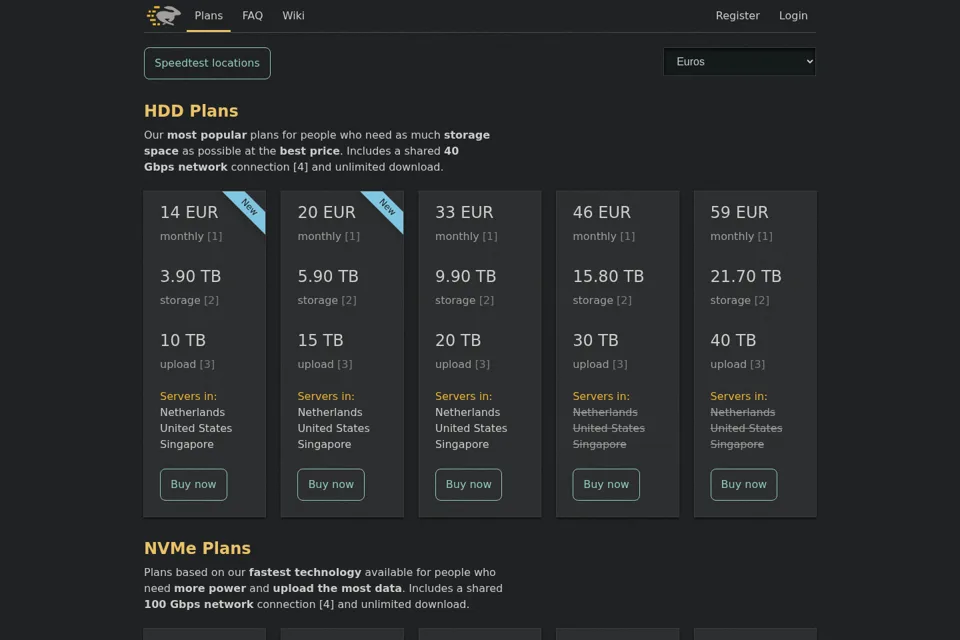Click struck-through Netherlands in 46 EUR card

(605, 412)
